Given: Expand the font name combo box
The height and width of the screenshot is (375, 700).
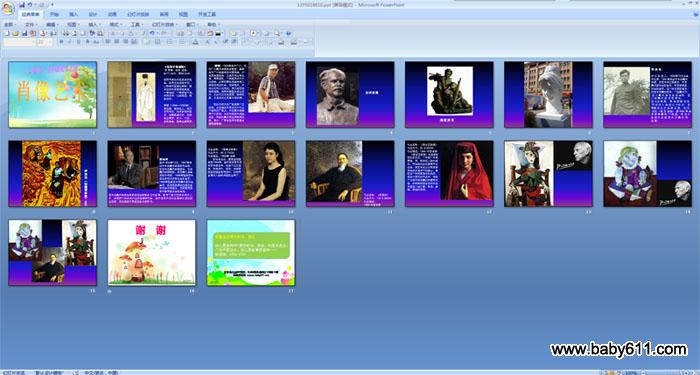Looking at the screenshot, I should (x=20, y=42).
